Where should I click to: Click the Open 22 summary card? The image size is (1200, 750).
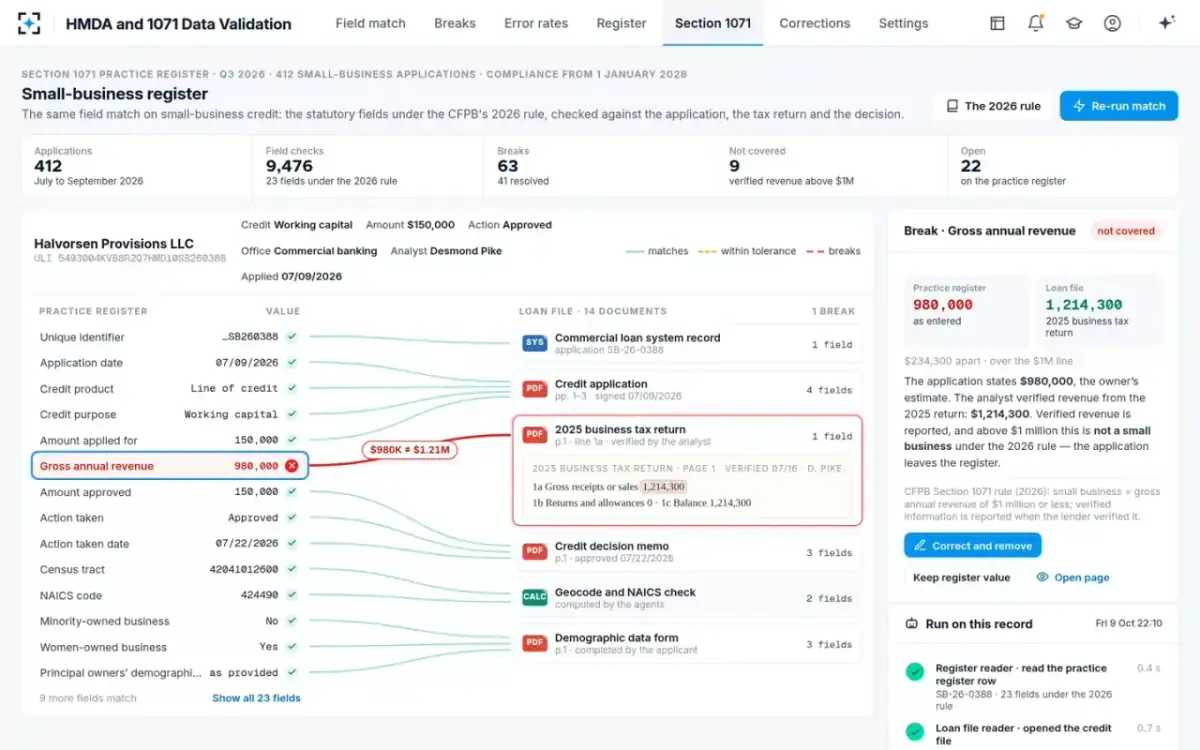(x=1063, y=166)
